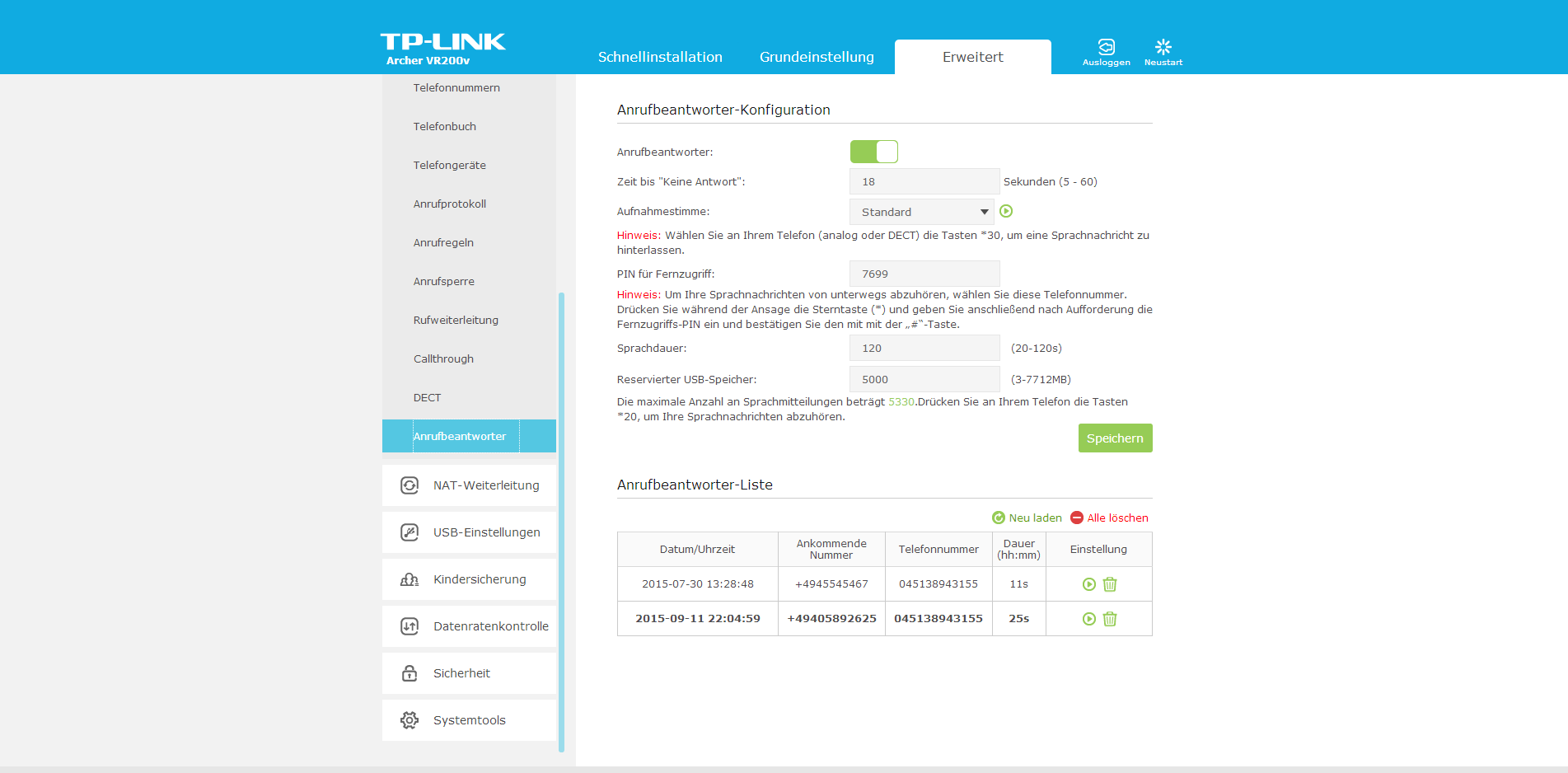Screen dimensions: 1568x773
Task: Expand the Kindersicherung sidebar section
Action: click(x=479, y=579)
